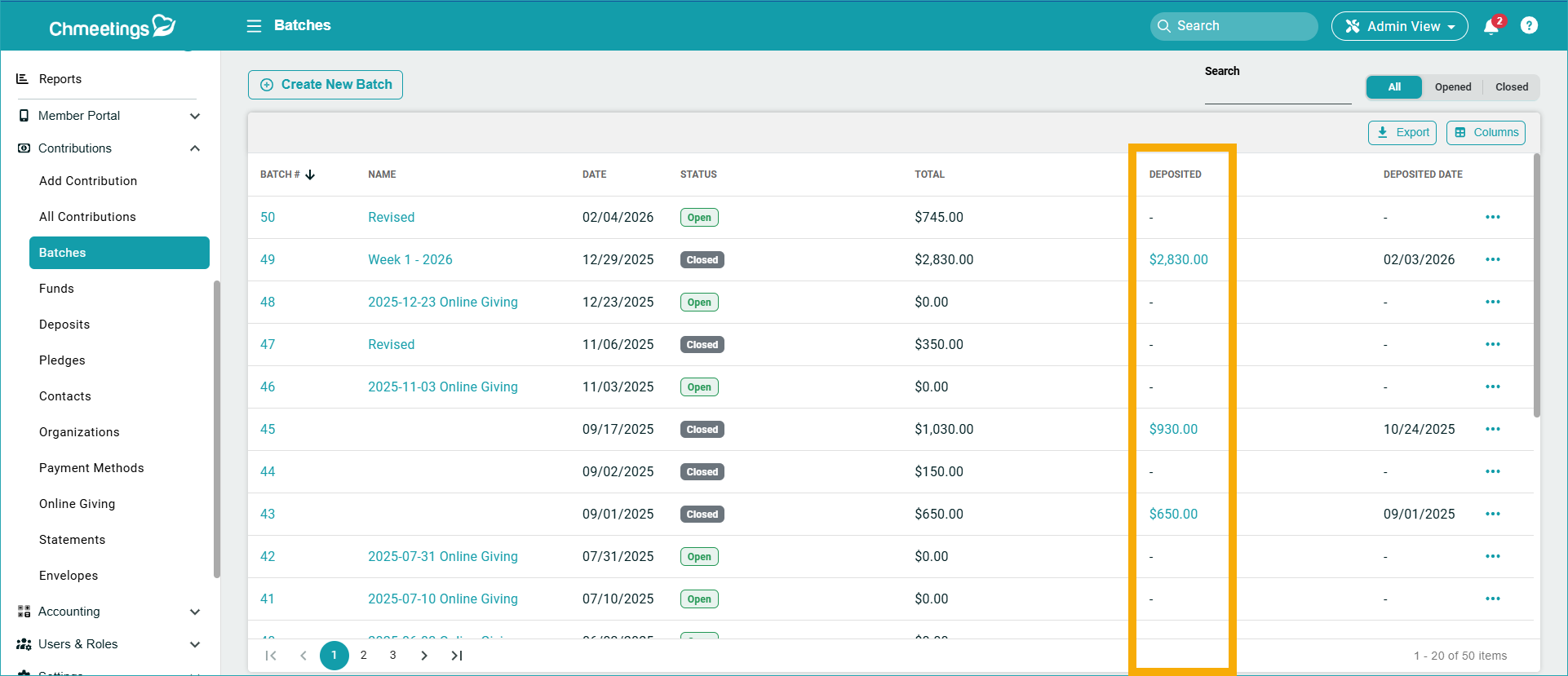This screenshot has width=1568, height=676.
Task: Open 2025-12-23 Online Giving batch
Action: coord(443,302)
